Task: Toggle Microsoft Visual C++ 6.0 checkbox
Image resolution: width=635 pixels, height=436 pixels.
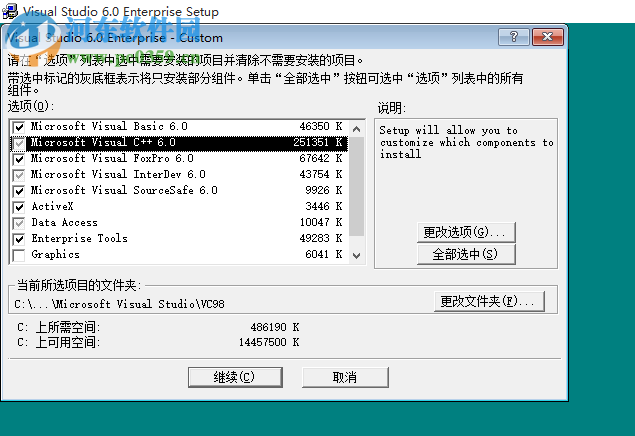Action: coord(19,143)
